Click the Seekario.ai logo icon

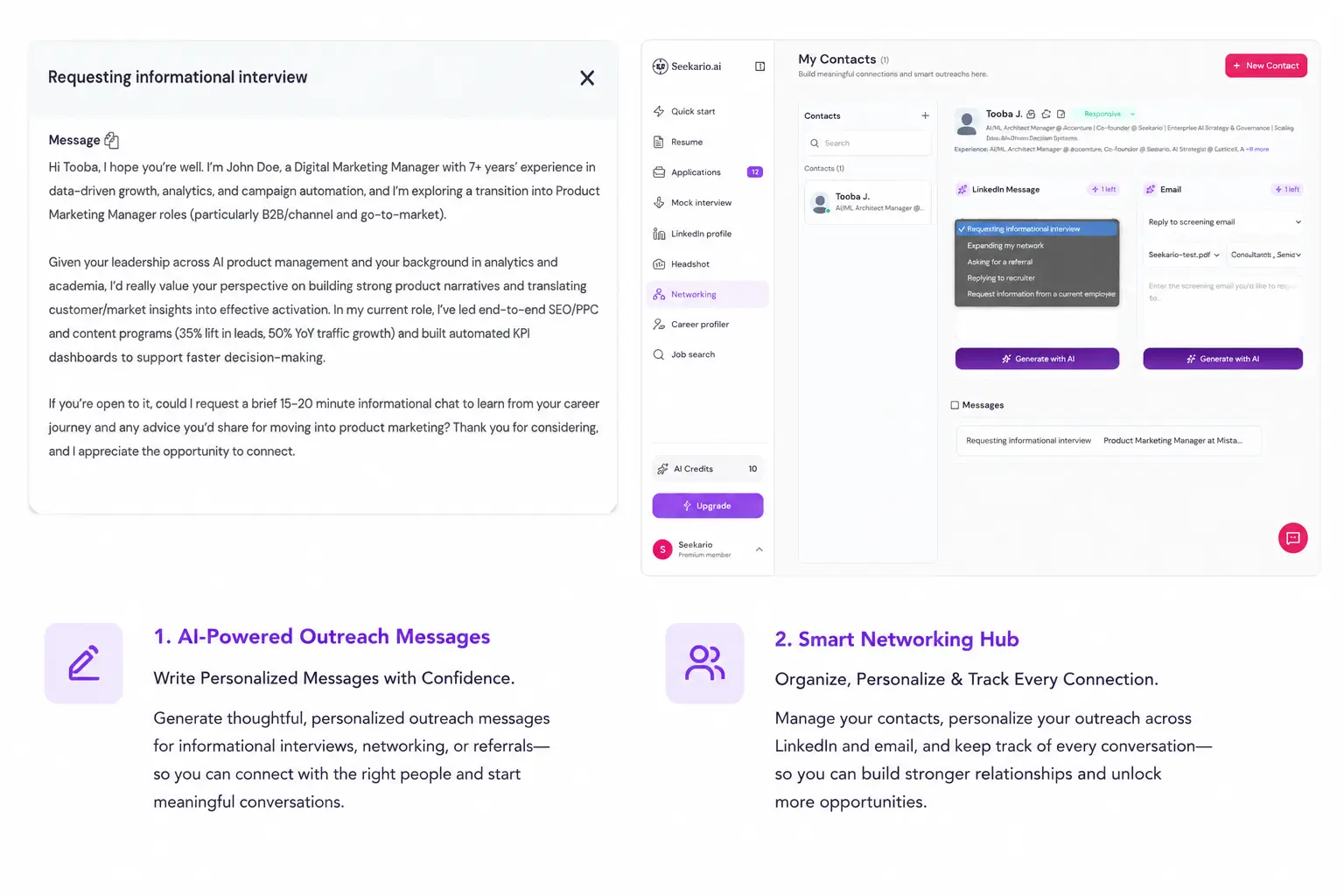point(660,66)
